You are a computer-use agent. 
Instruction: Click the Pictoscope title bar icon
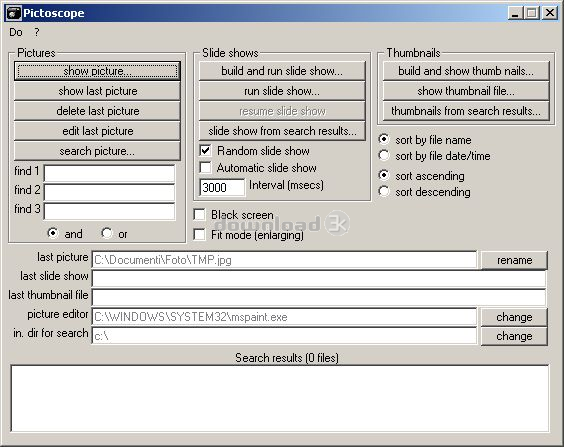[x=14, y=13]
